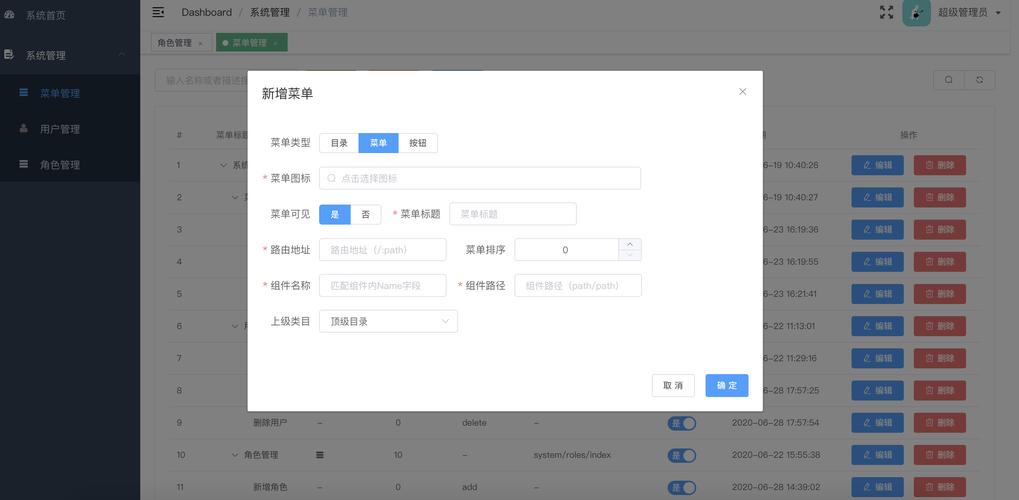Screen dimensions: 1019x500
Task: Set 菜单可见 to 是
Action: (335, 215)
